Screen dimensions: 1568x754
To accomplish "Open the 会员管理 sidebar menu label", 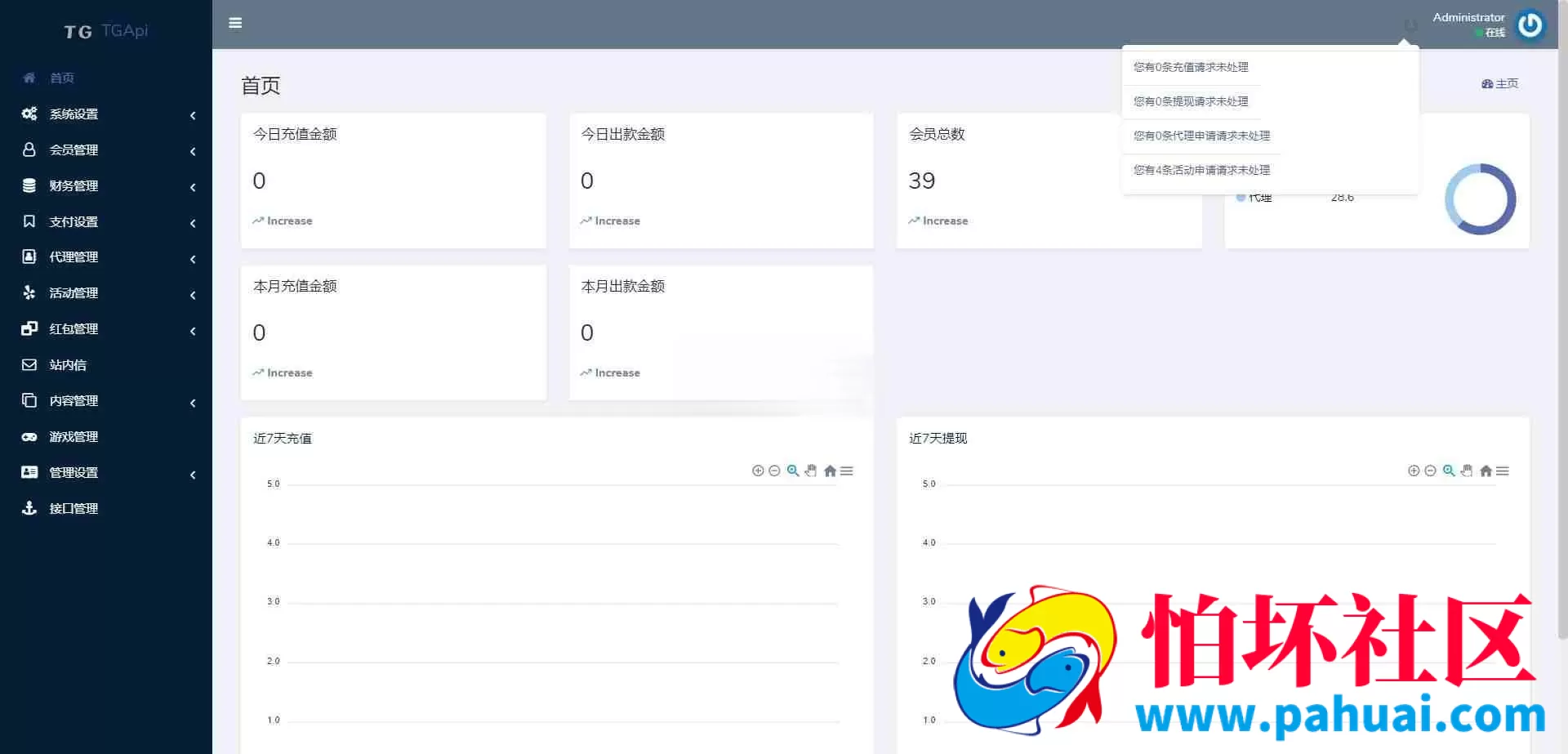I will pyautogui.click(x=73, y=149).
